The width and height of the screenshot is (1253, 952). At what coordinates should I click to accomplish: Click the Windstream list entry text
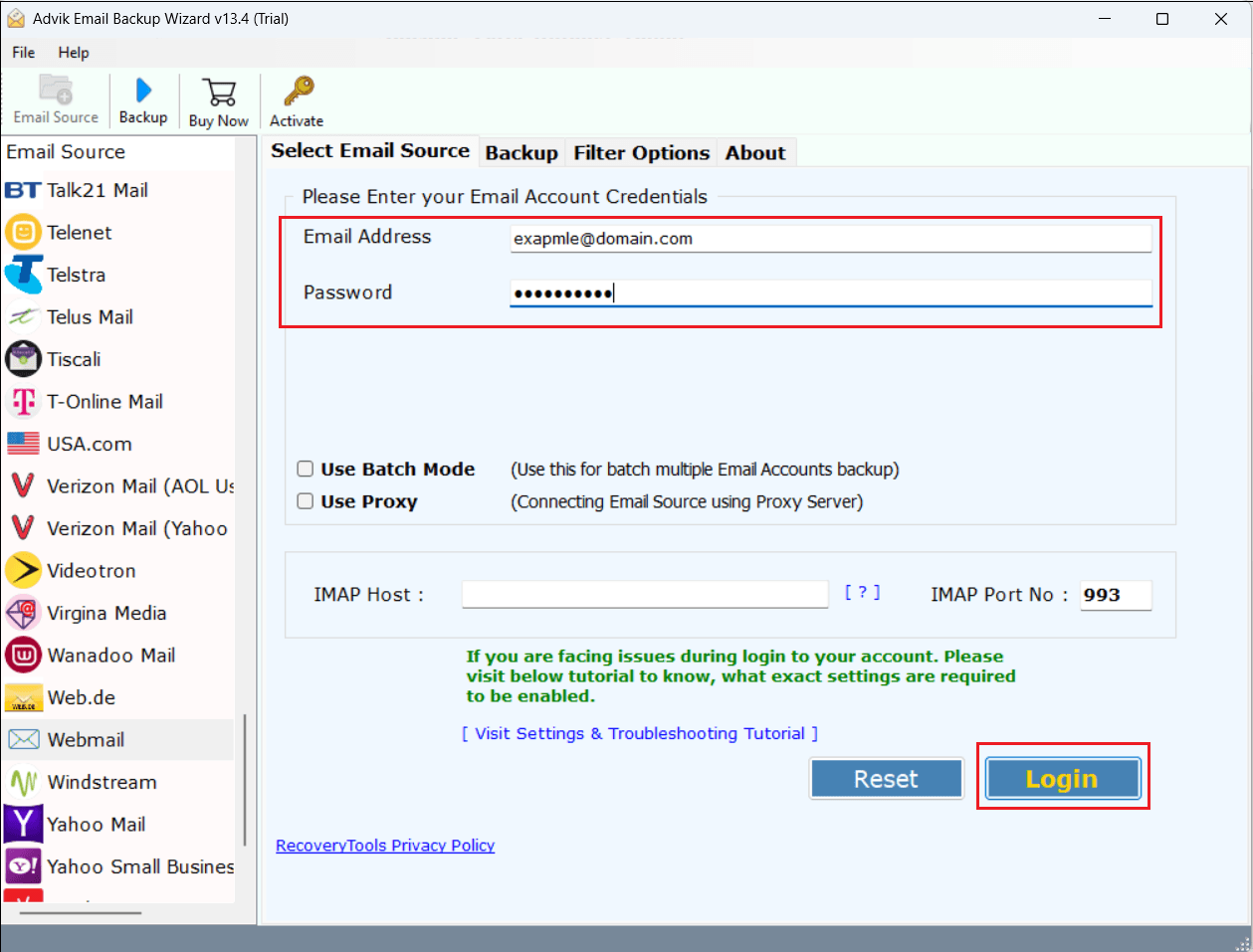tap(103, 782)
